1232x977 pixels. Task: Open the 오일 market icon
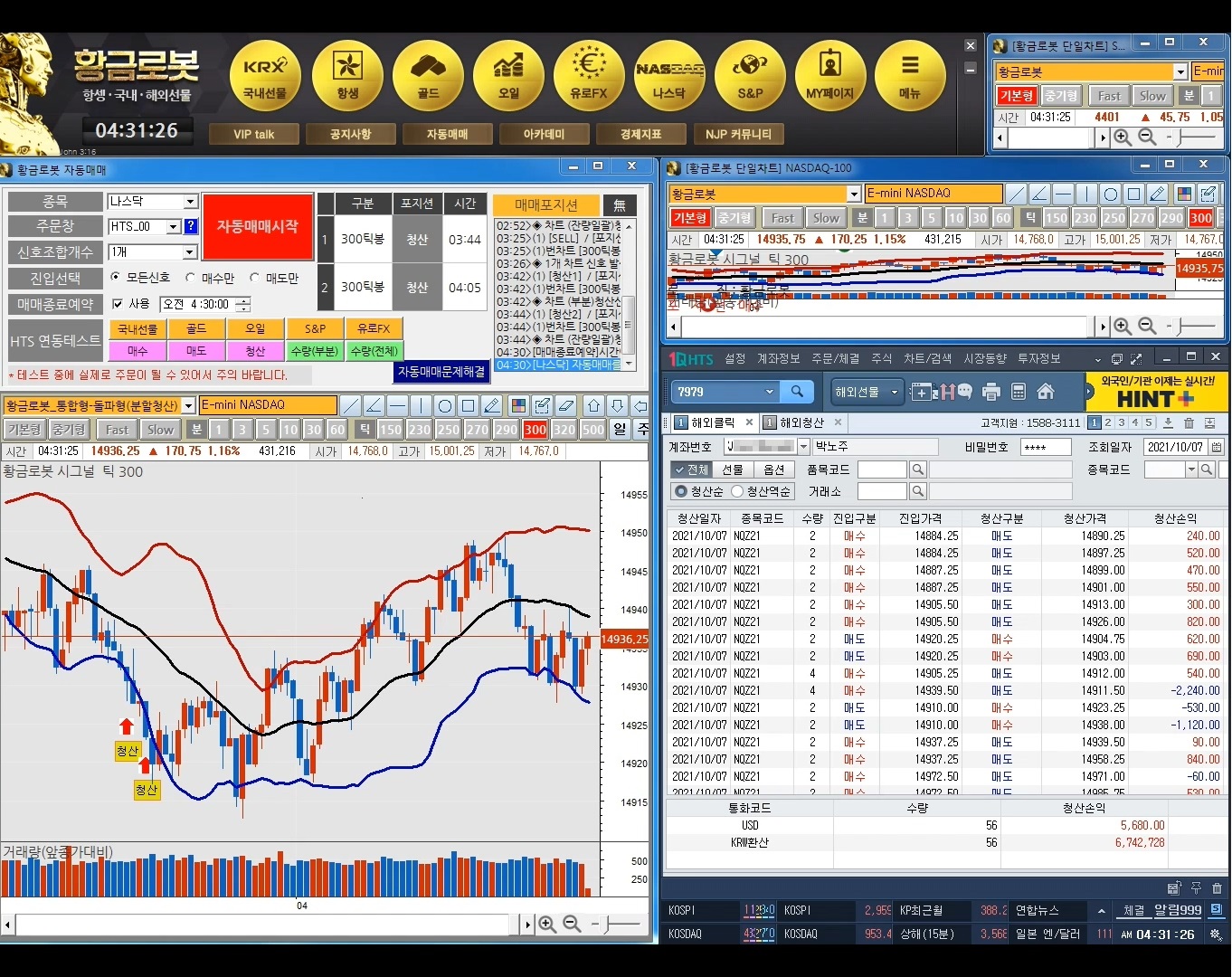[x=508, y=76]
